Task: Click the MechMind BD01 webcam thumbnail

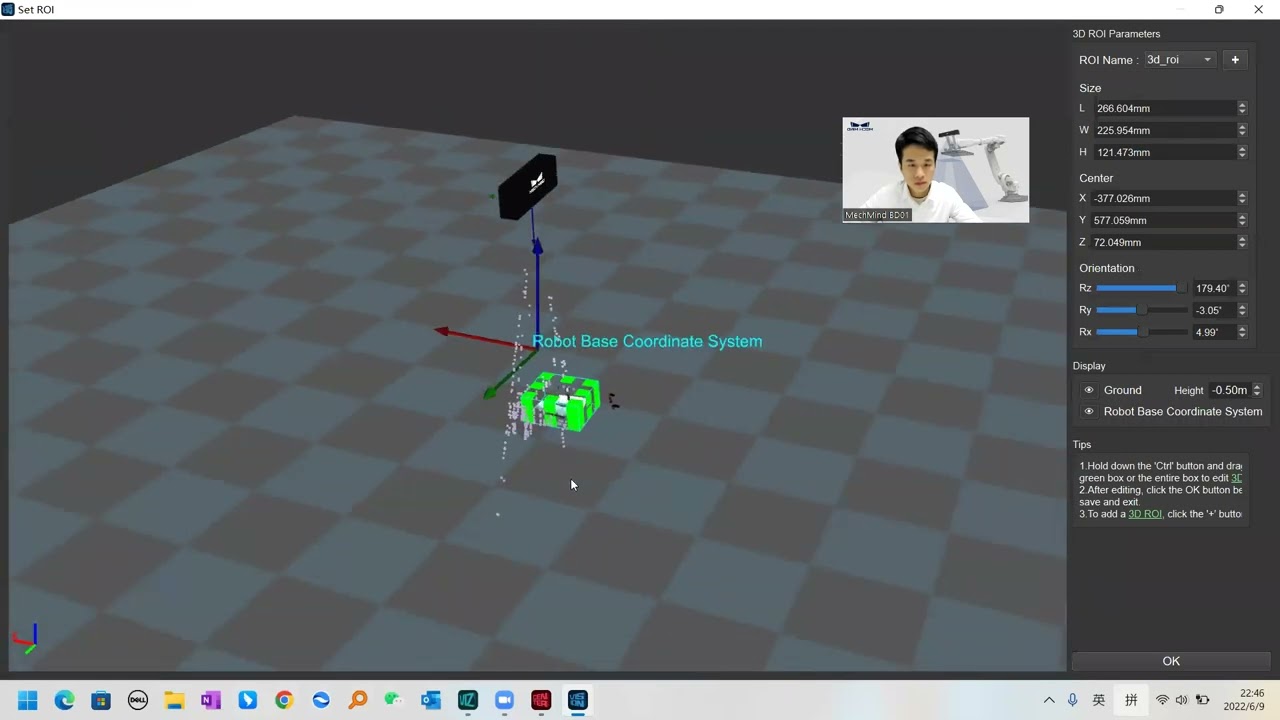Action: 935,170
